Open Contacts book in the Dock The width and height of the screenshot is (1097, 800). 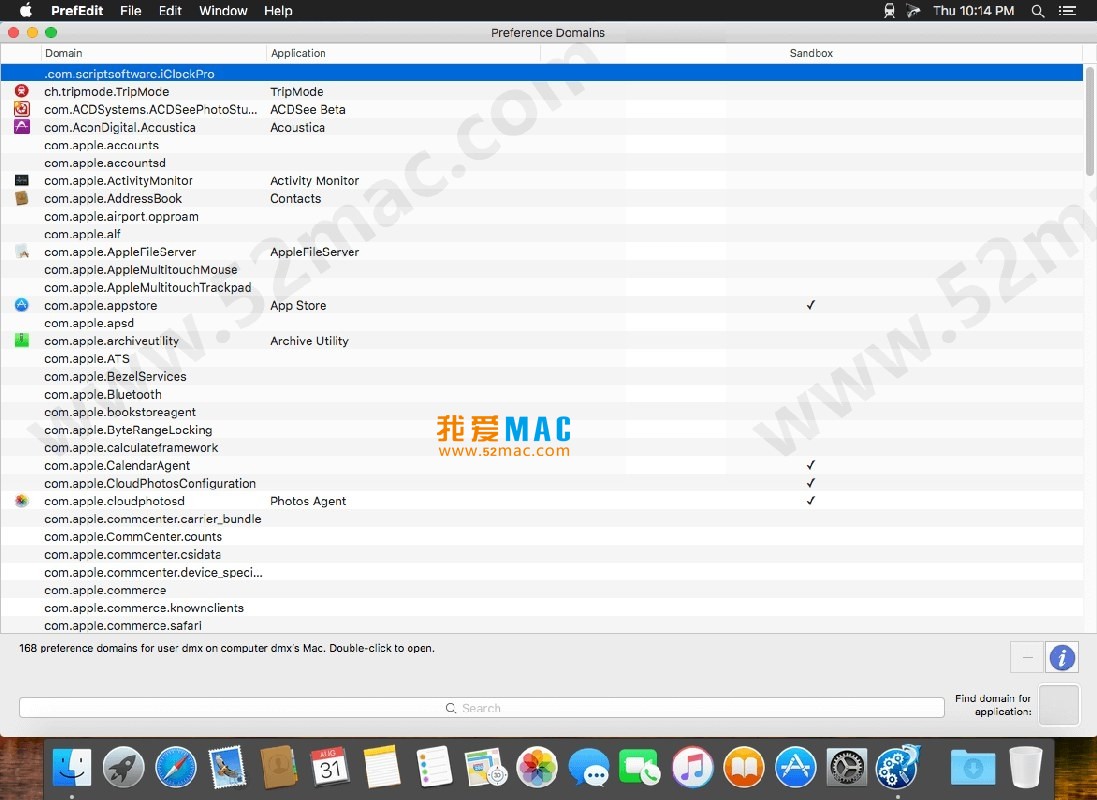[278, 768]
